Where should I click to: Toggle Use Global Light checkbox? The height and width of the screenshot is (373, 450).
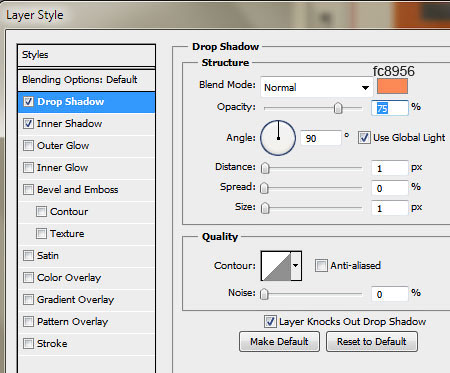tap(364, 138)
